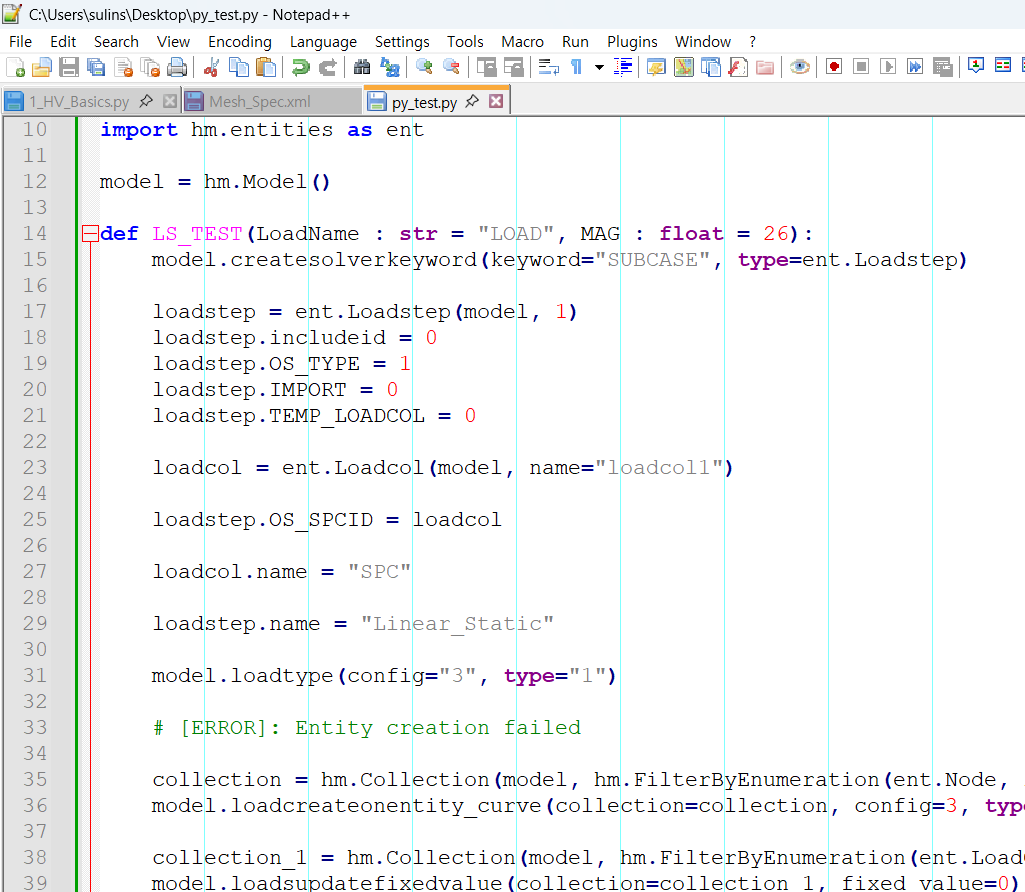The width and height of the screenshot is (1025, 892).
Task: Click the red-green list plugin icon
Action: tap(1003, 66)
